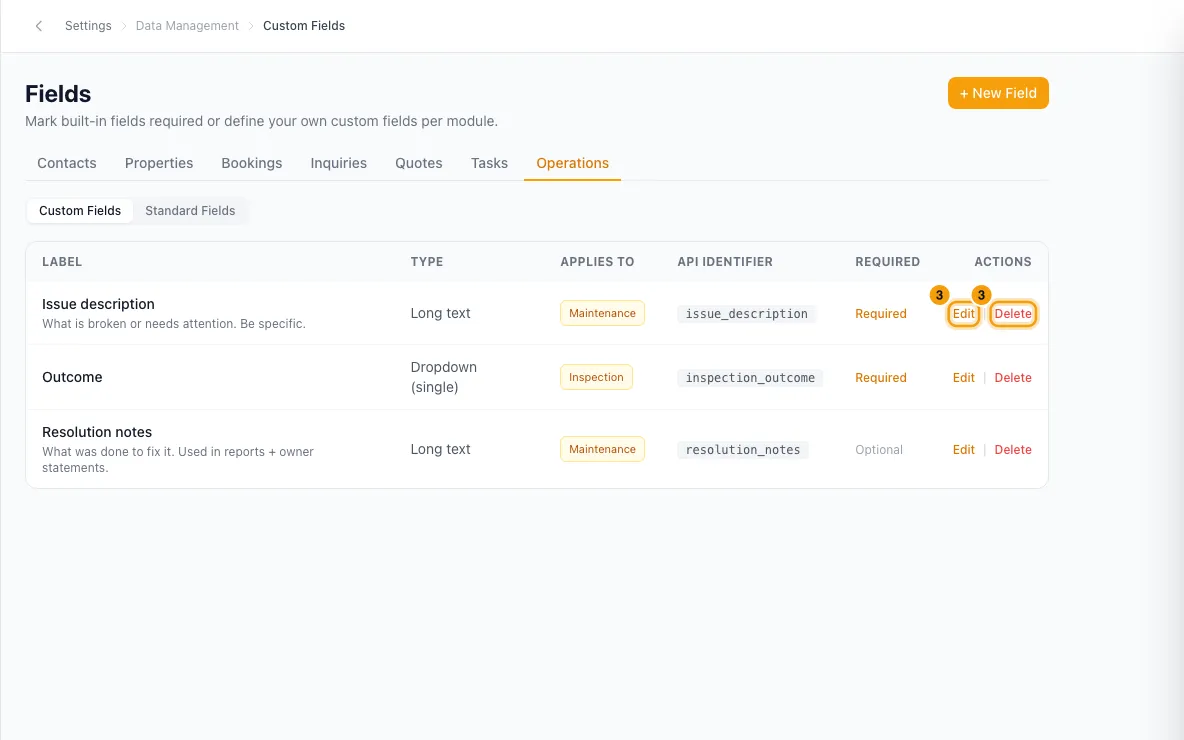Click the Dropdown (single) type cell

tap(443, 377)
